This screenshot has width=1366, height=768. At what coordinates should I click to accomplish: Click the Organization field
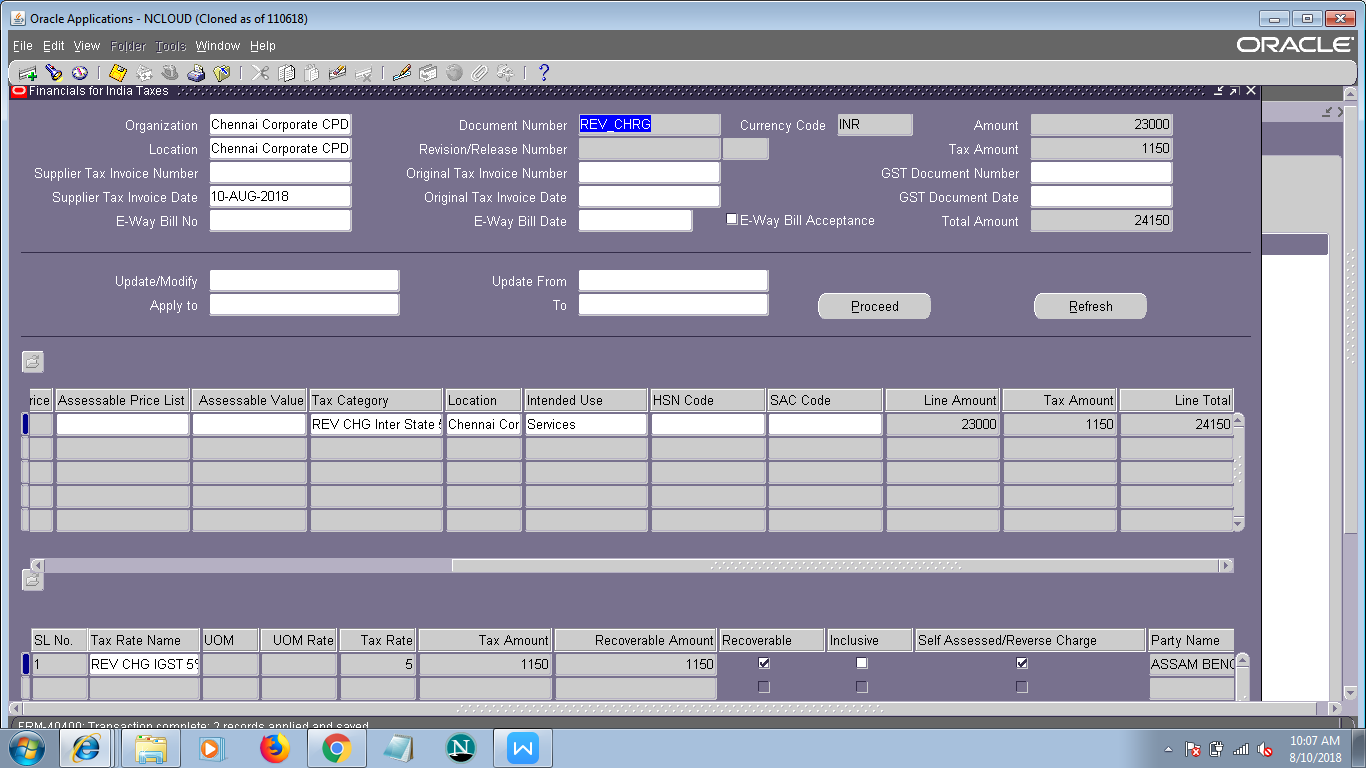(281, 125)
